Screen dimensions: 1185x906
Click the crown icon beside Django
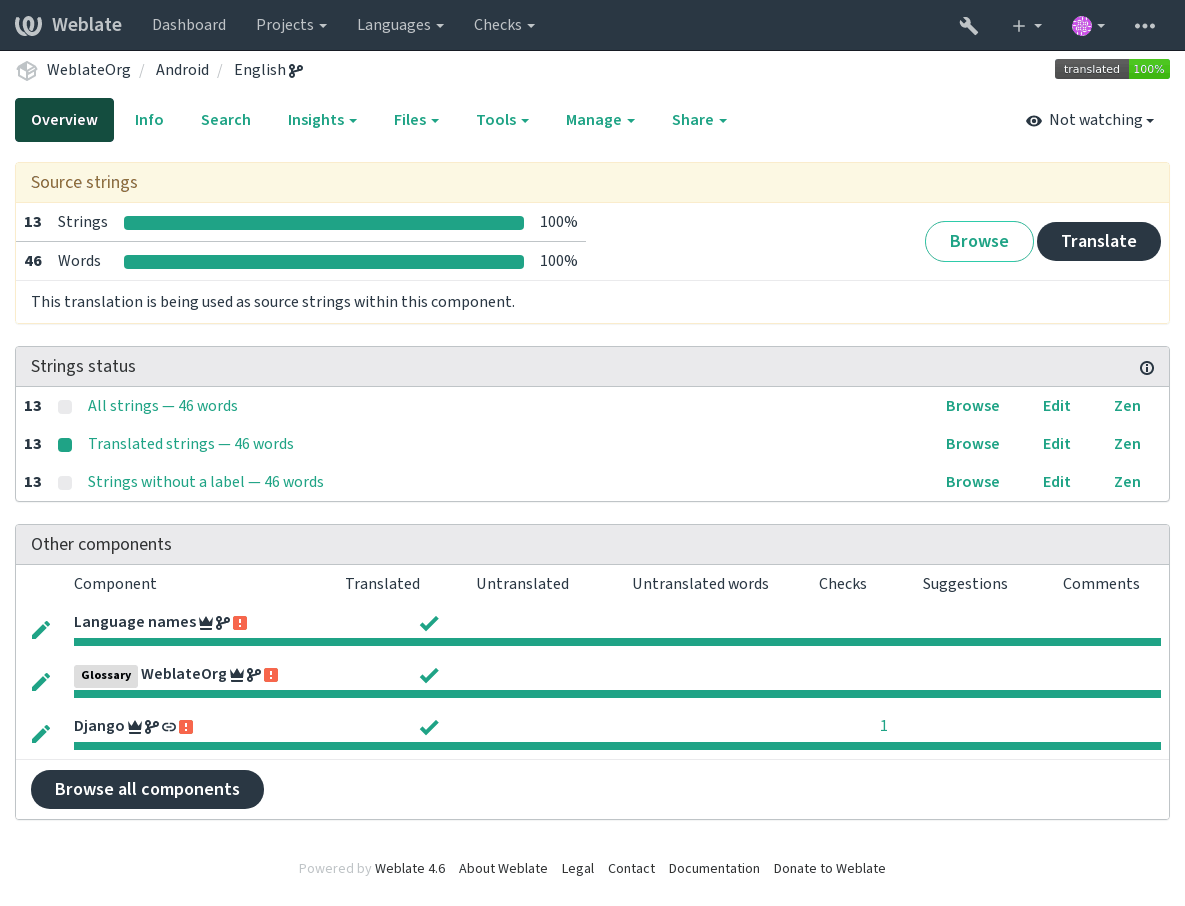tap(135, 727)
